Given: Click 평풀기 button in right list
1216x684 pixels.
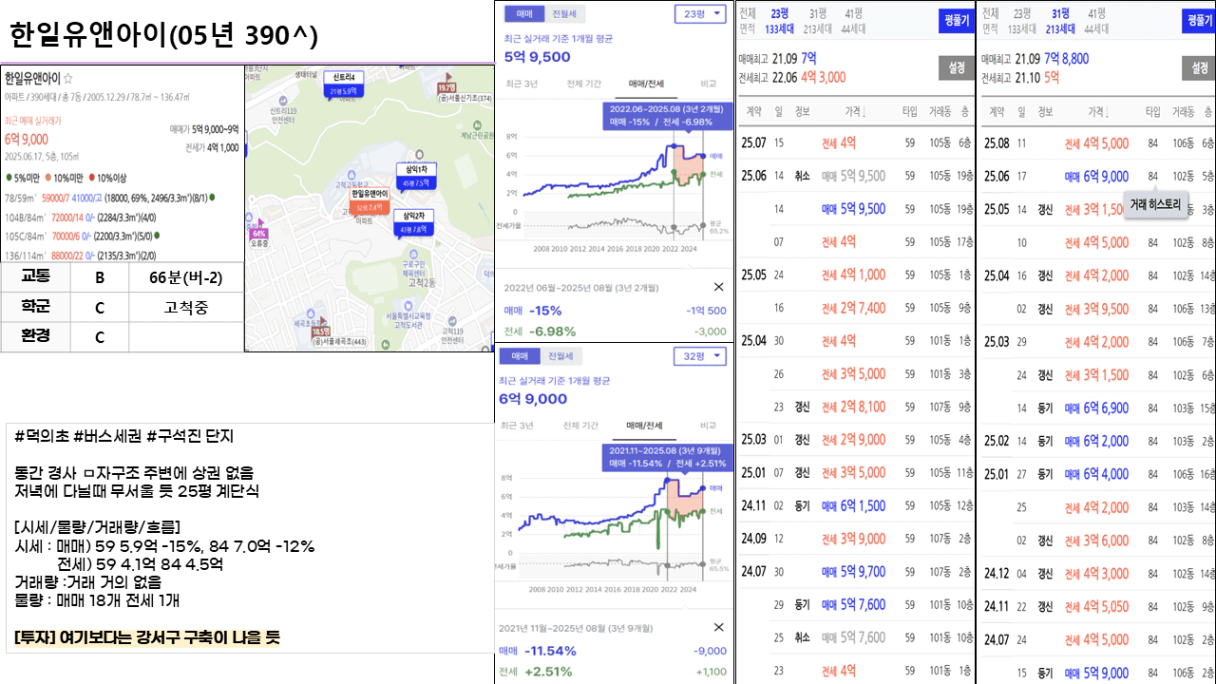Looking at the screenshot, I should pos(1198,20).
